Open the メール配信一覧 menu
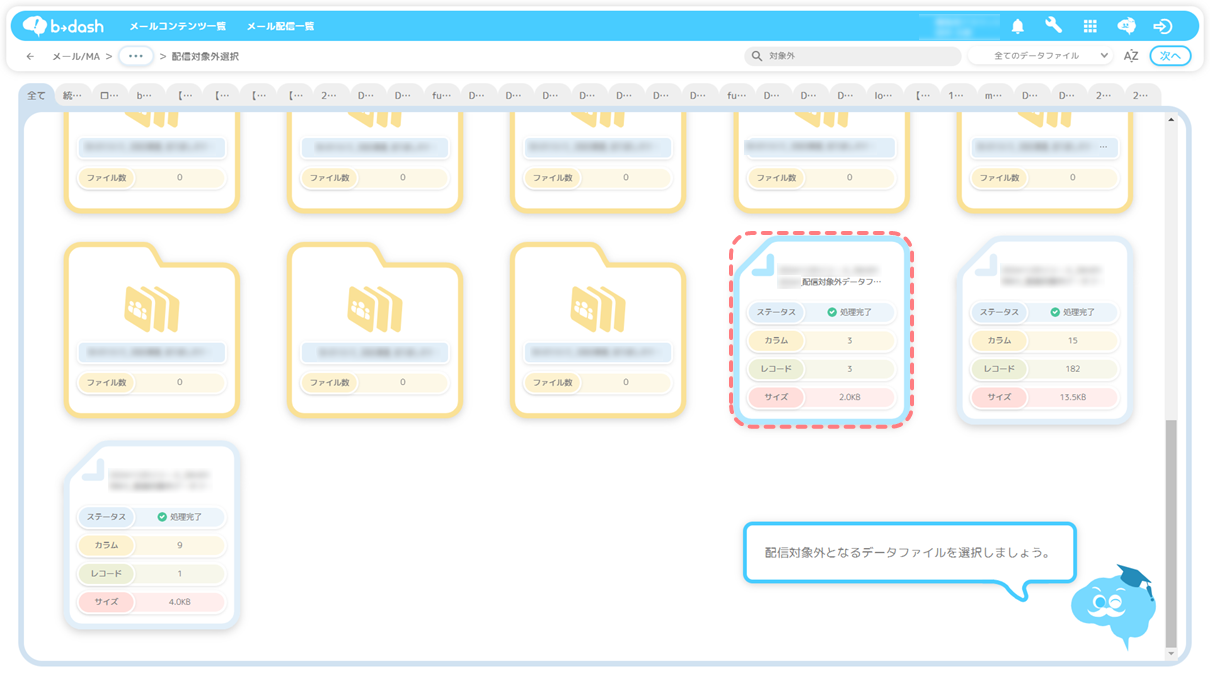Screen dimensions: 1210x680 coord(281,26)
